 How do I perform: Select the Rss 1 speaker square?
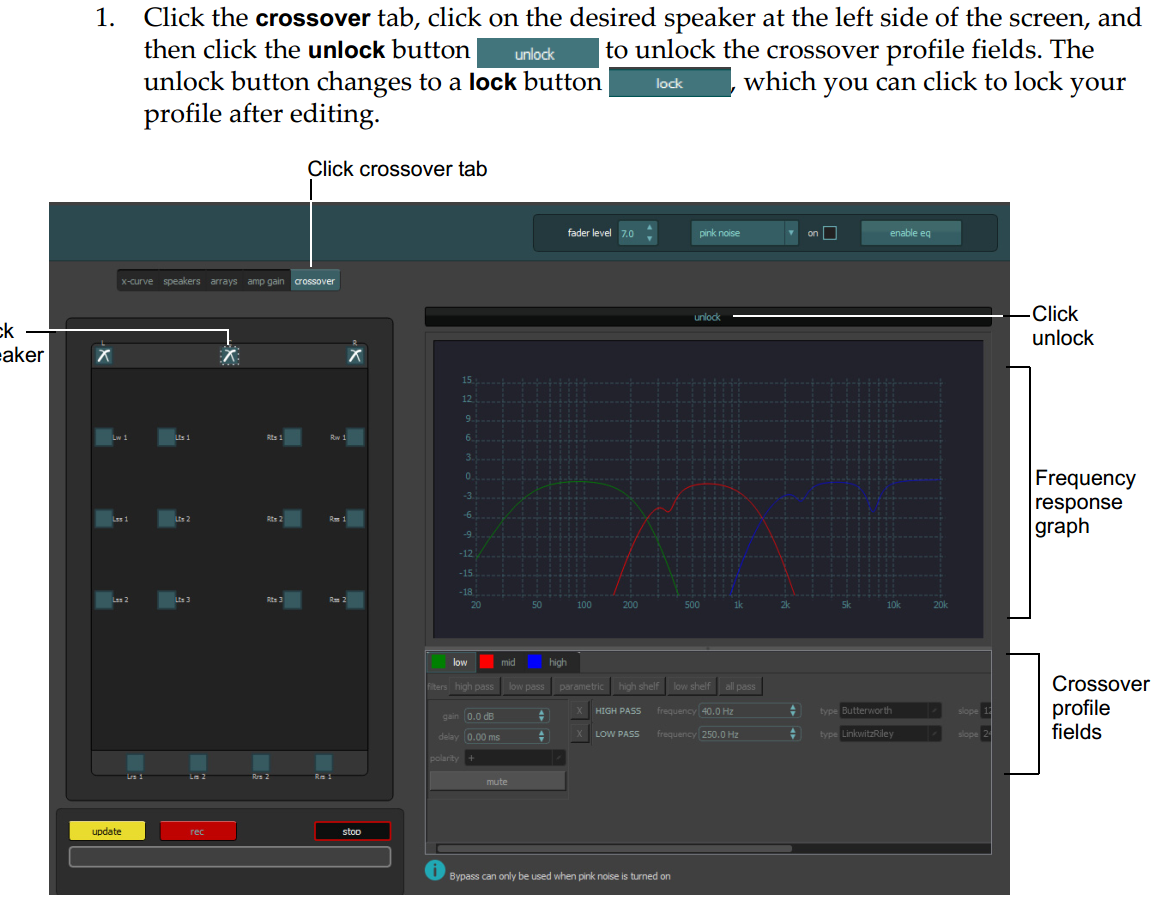(x=356, y=518)
